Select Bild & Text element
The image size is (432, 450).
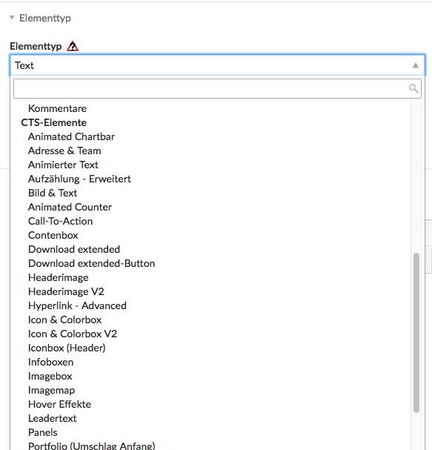point(53,193)
